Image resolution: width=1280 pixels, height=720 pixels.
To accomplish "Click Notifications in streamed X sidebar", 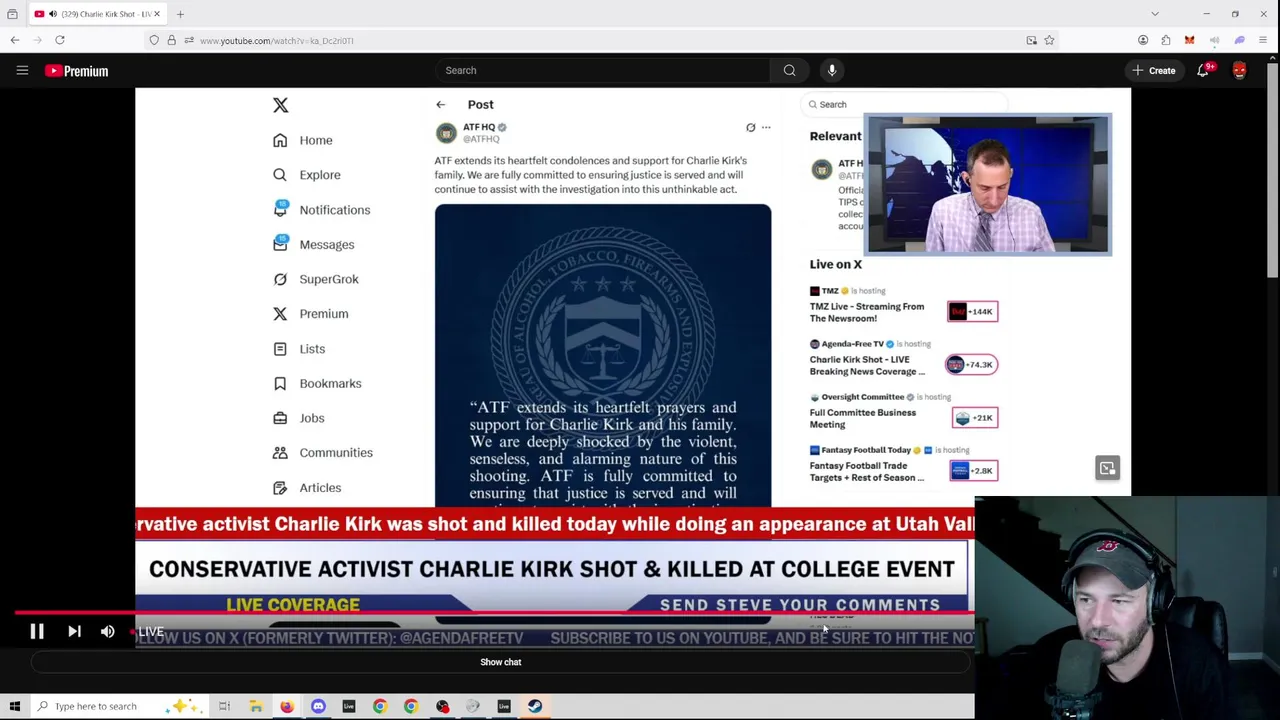I will pyautogui.click(x=321, y=210).
